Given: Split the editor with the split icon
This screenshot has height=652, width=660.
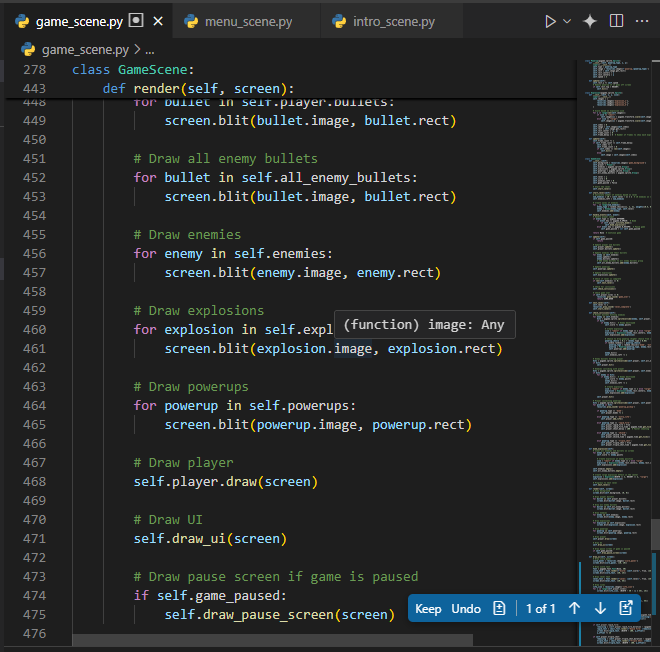Looking at the screenshot, I should 616,21.
